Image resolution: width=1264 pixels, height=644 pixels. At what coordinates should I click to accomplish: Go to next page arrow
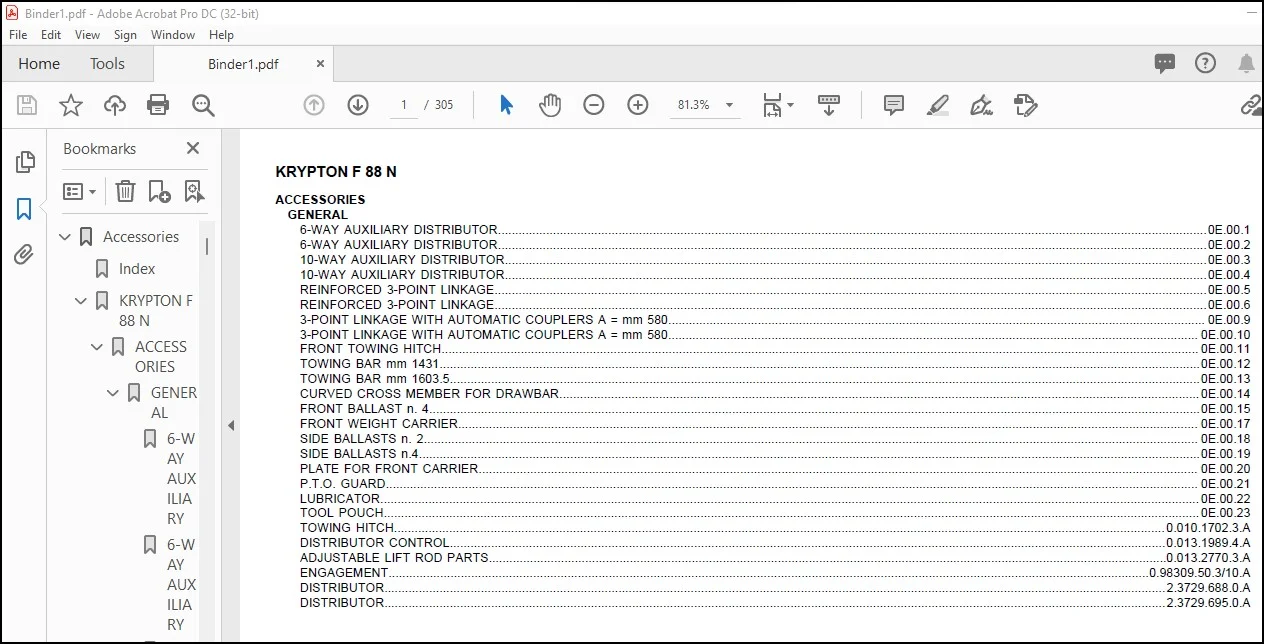[x=358, y=105]
